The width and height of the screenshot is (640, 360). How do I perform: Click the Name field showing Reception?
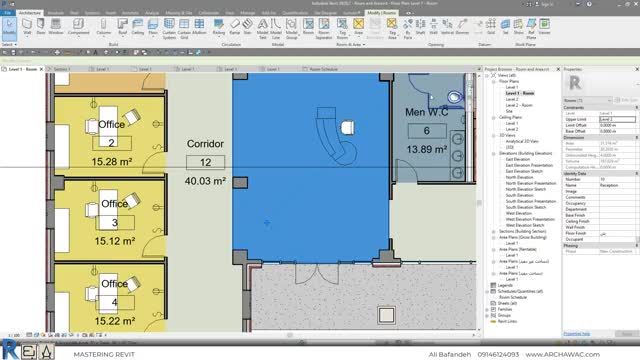pos(617,185)
